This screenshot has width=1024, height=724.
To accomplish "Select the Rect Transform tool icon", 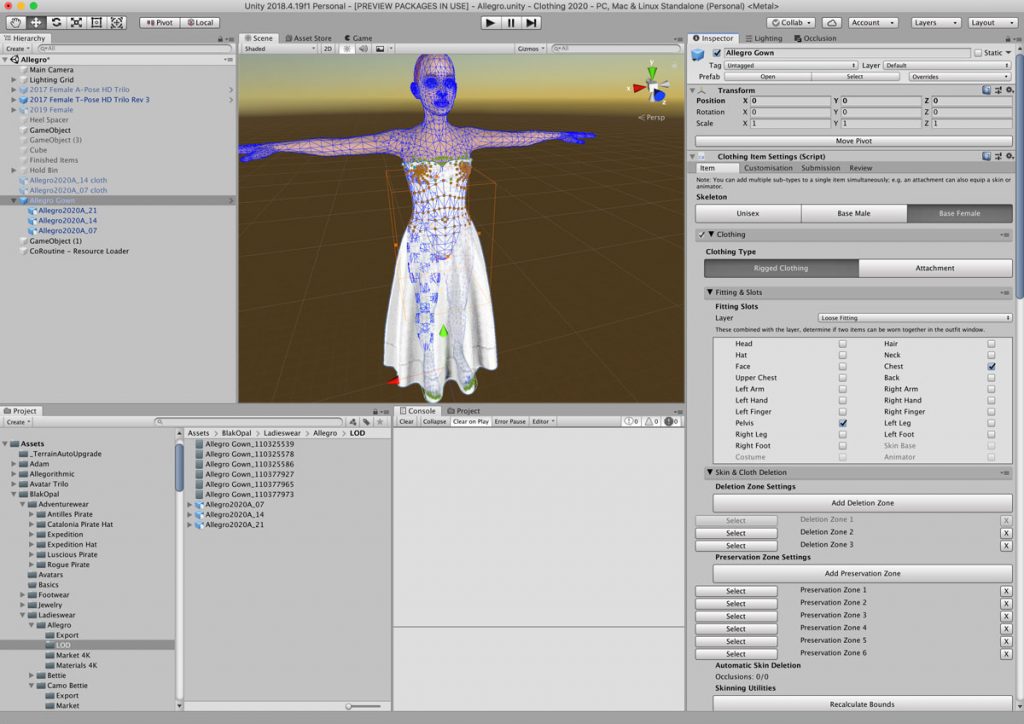I will click(97, 22).
